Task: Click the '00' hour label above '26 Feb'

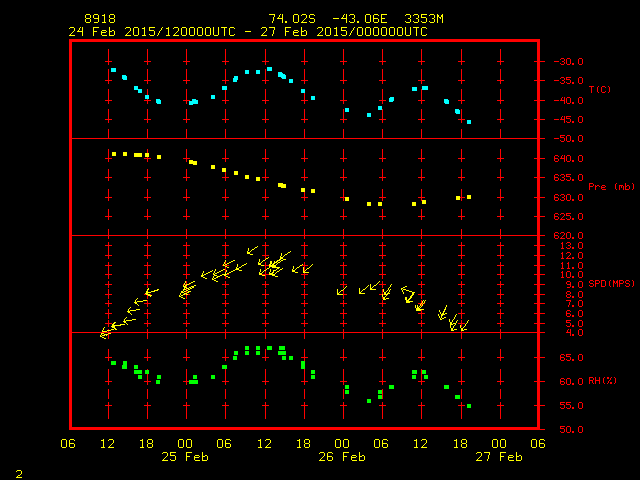Action: (x=342, y=443)
